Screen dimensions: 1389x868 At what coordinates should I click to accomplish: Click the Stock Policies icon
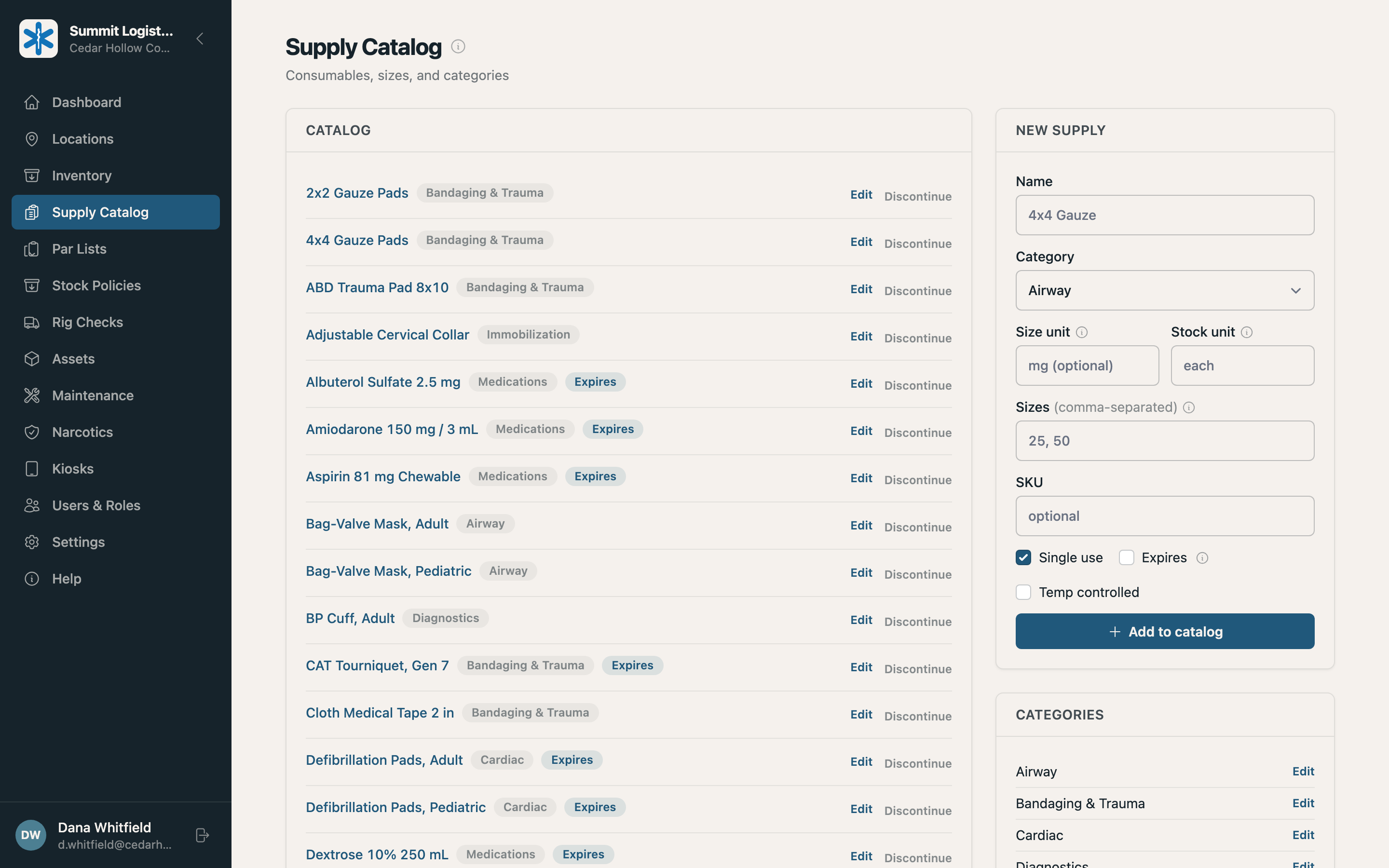[x=31, y=285]
